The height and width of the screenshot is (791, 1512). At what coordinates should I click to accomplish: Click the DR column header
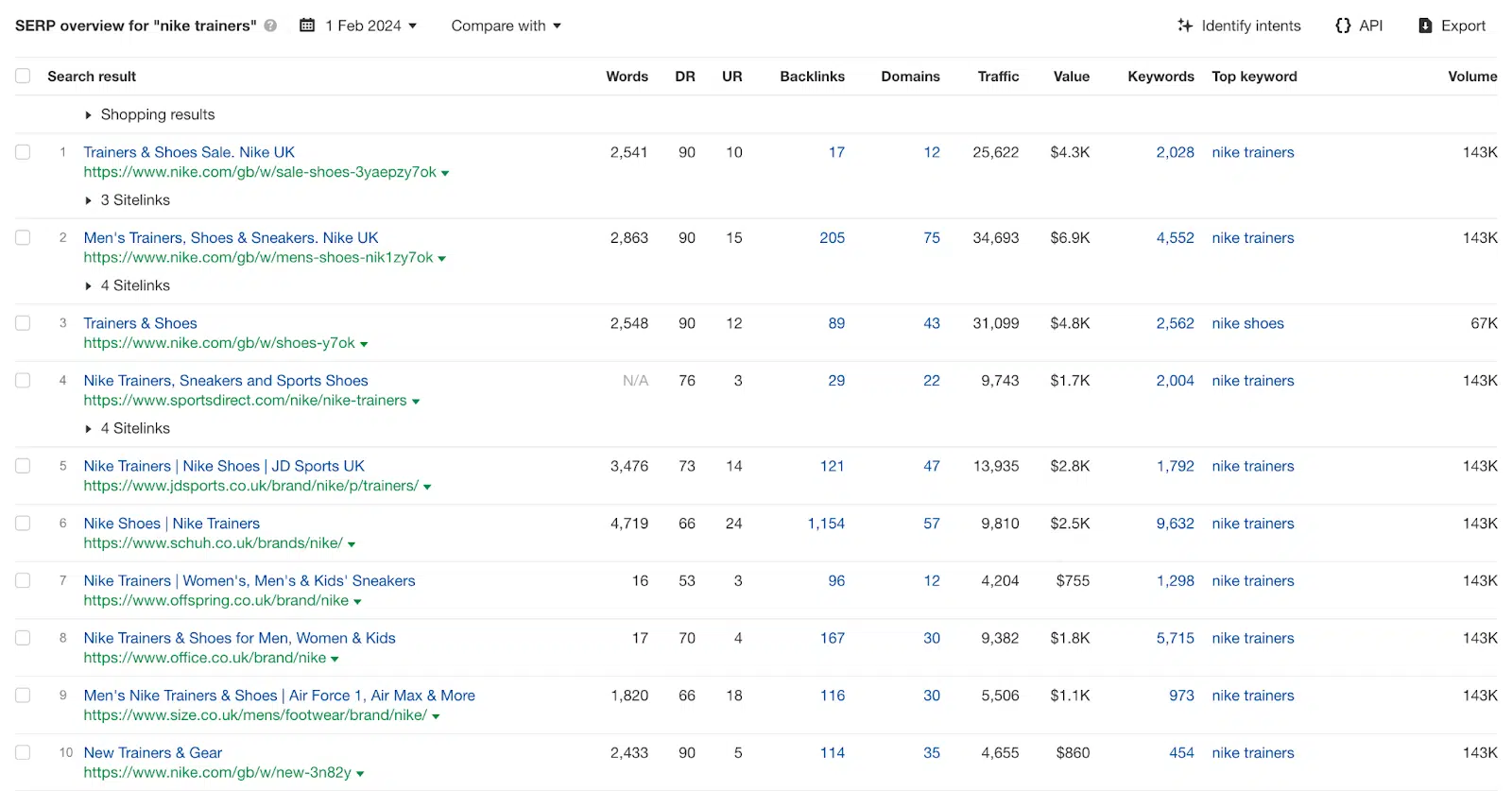pos(685,77)
